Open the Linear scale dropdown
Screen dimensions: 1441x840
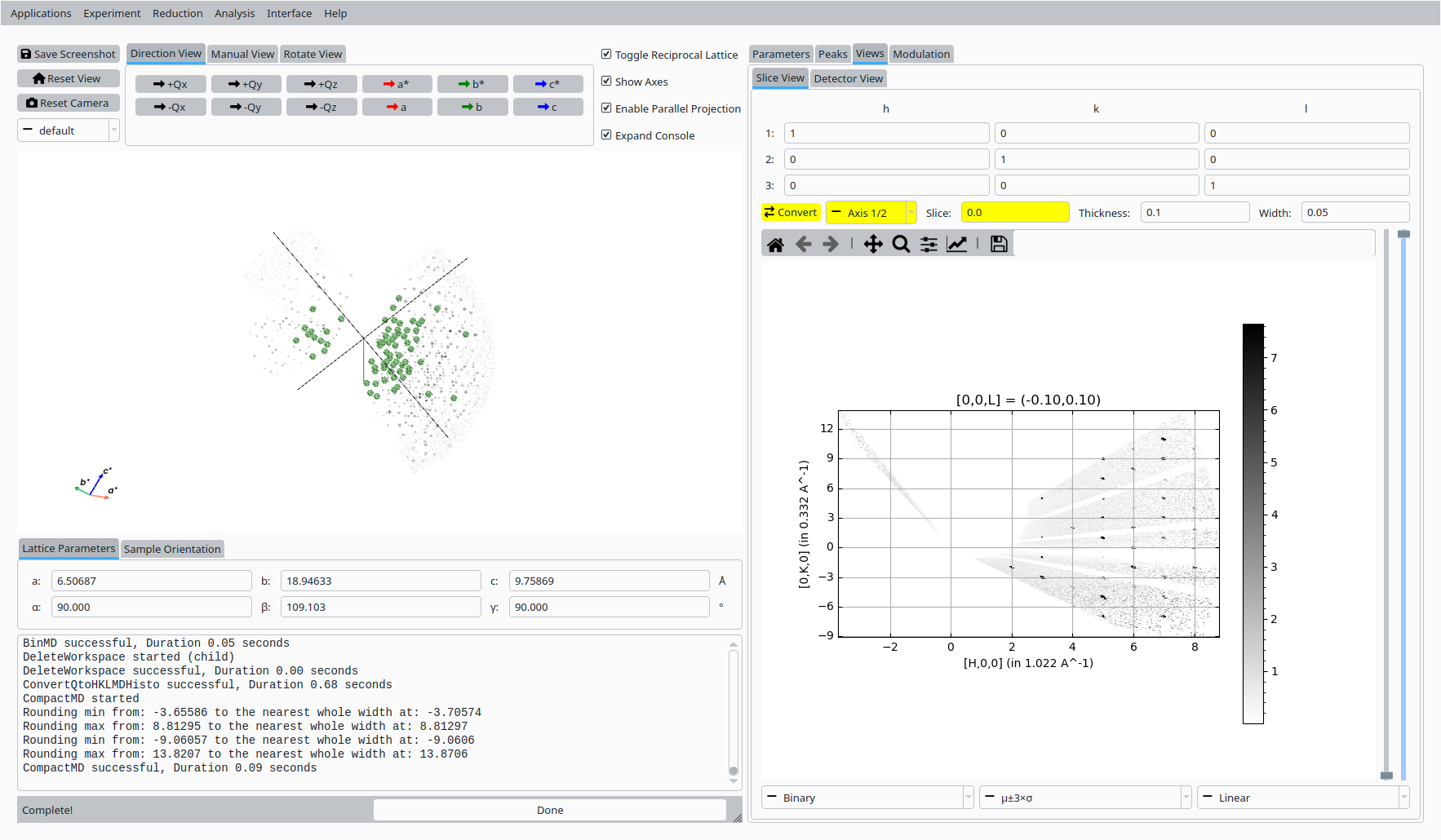1302,798
